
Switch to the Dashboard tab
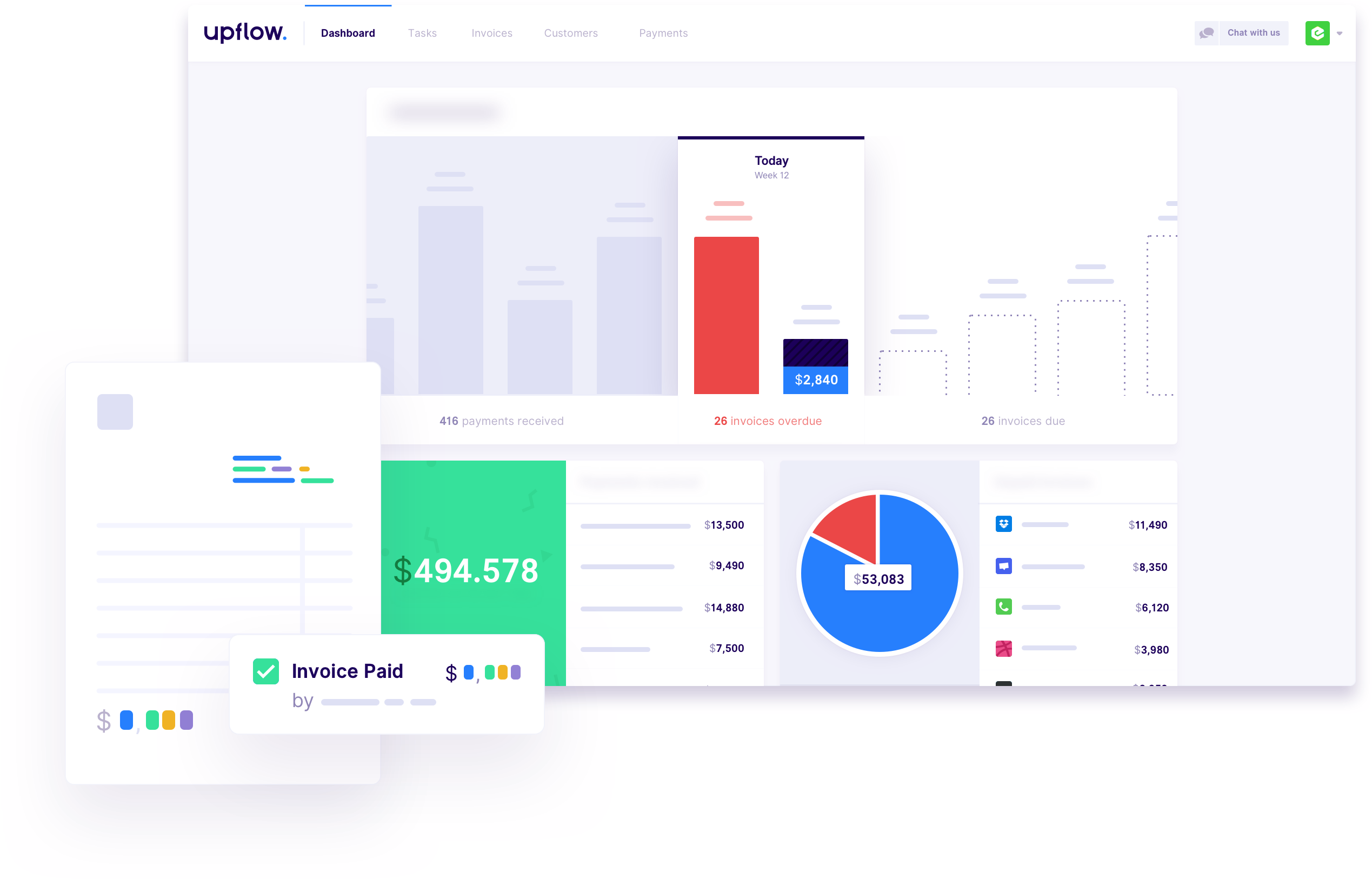click(346, 33)
